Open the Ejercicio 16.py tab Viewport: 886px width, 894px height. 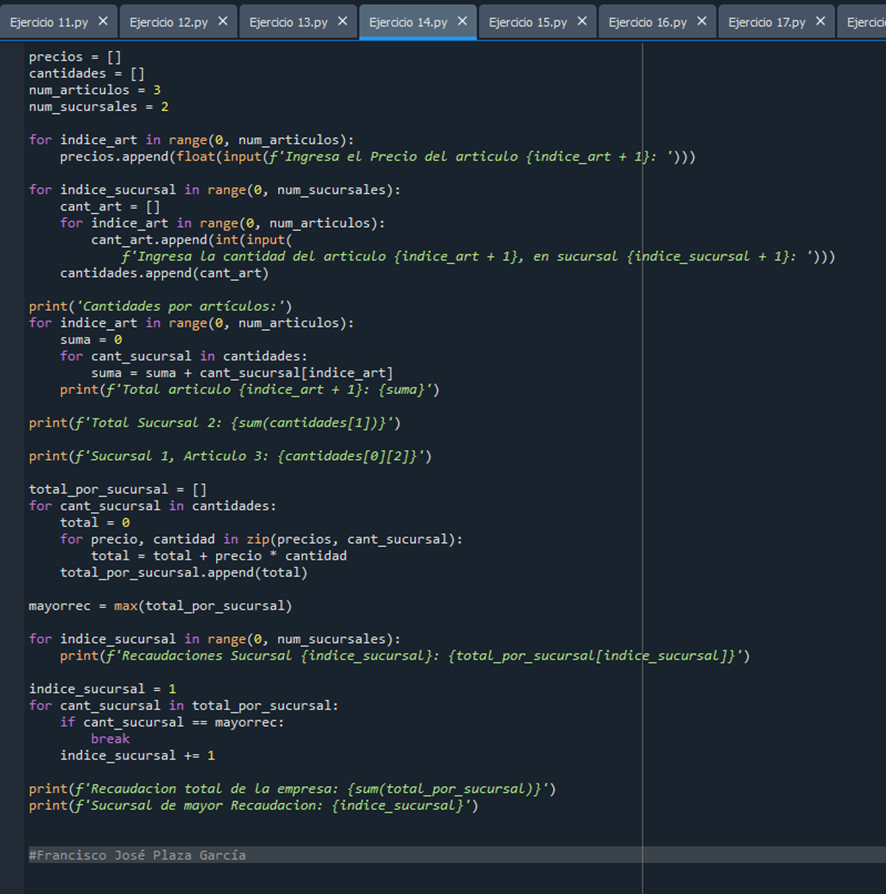(x=647, y=22)
